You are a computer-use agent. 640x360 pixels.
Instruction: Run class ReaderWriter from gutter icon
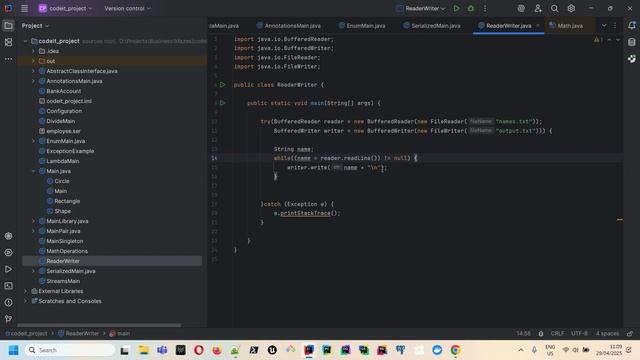[222, 85]
